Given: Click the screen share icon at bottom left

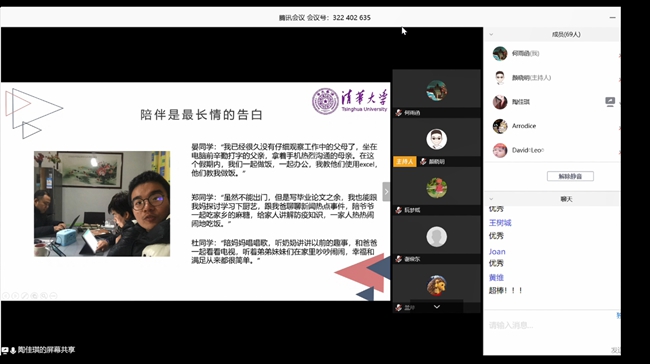Looking at the screenshot, I should [x=5, y=350].
